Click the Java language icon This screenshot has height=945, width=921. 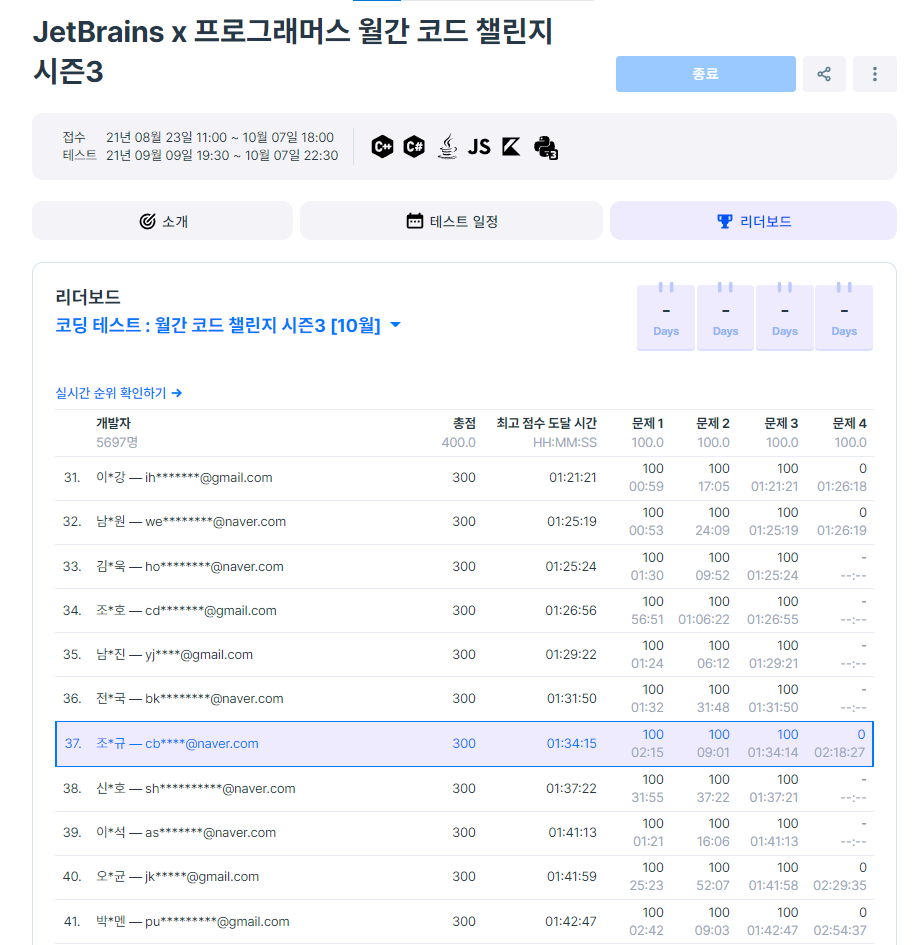447,146
